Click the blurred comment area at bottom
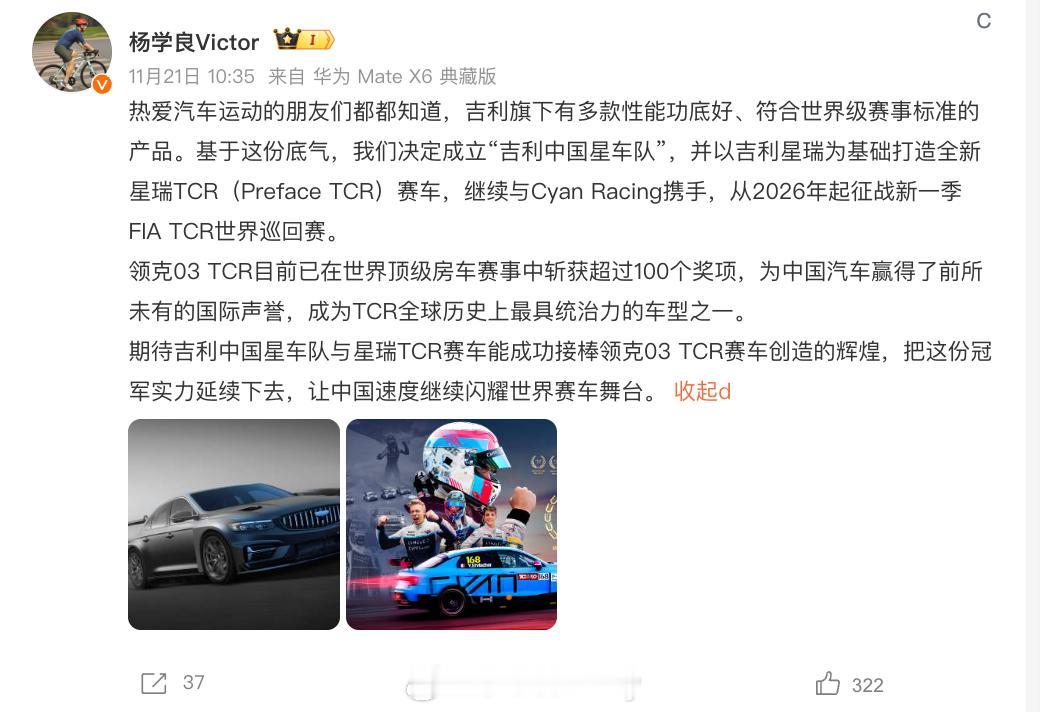The image size is (1048, 712). pos(523,683)
